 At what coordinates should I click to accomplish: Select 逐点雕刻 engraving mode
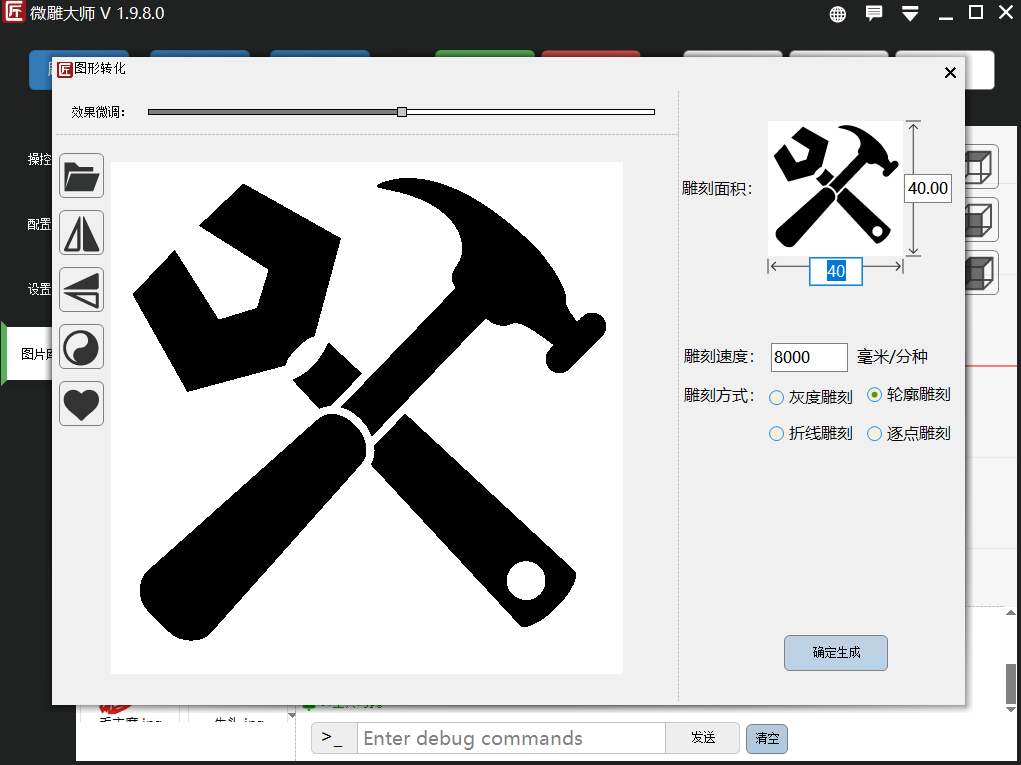tap(909, 434)
